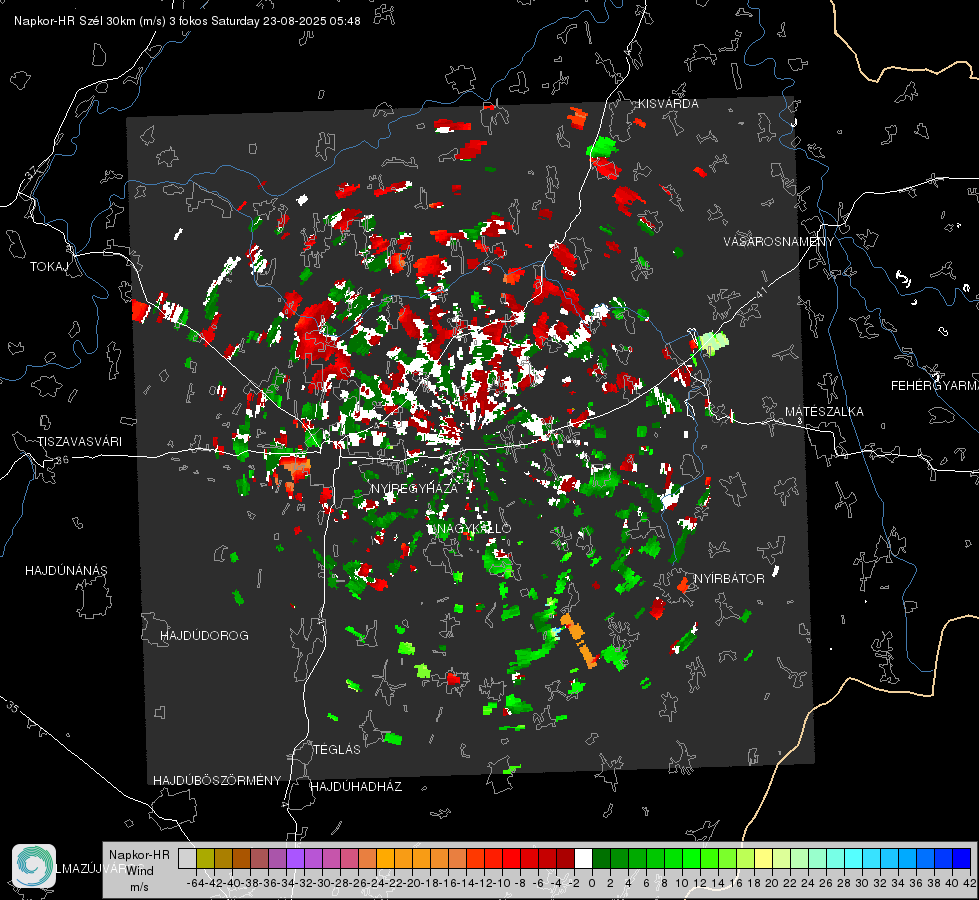Image resolution: width=979 pixels, height=900 pixels.
Task: Click the HAJDÚBÖSZÖRMÉNY city label
Action: 217,780
